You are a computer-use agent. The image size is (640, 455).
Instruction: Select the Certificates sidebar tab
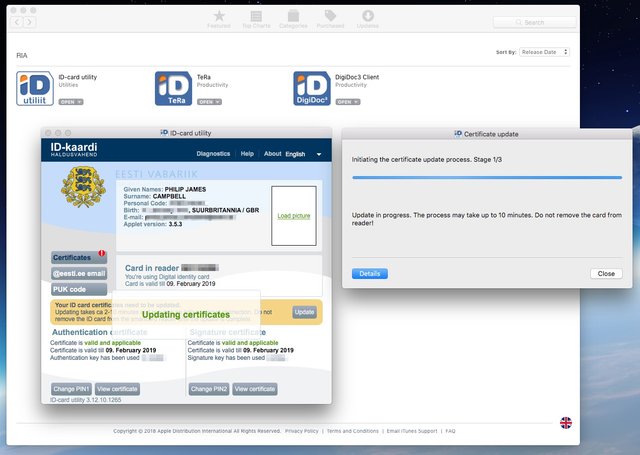click(79, 257)
